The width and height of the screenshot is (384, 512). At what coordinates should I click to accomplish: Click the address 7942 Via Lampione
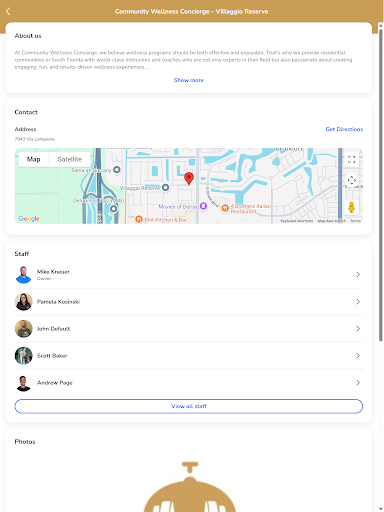pos(35,139)
